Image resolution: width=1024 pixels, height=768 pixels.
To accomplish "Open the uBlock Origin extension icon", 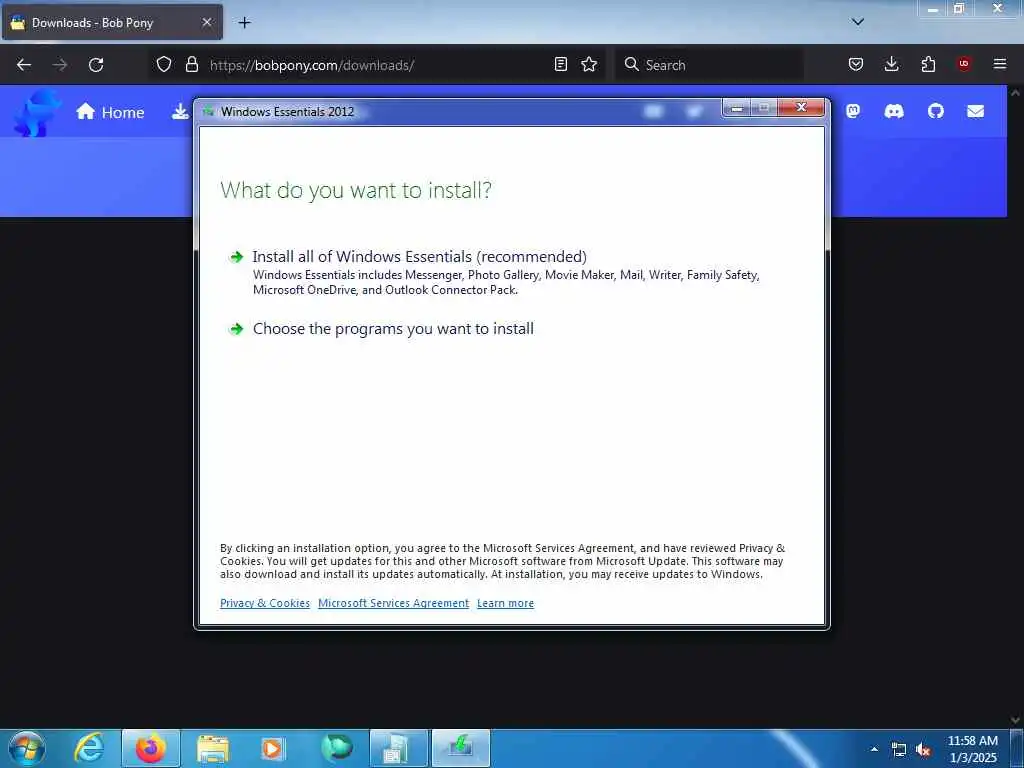I will [964, 64].
